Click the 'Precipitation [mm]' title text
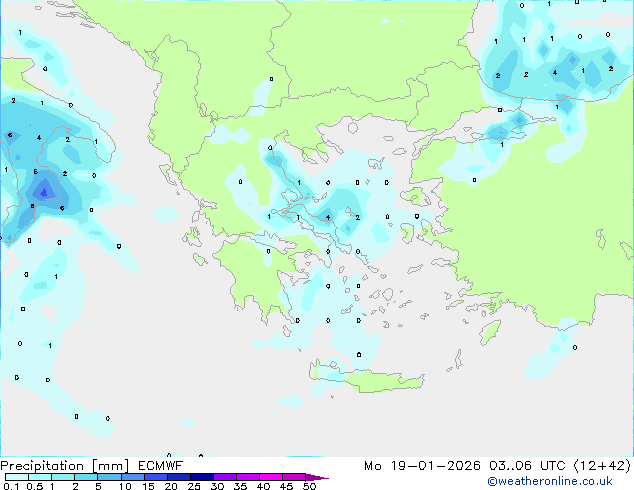This screenshot has width=634, height=490. click(x=64, y=466)
